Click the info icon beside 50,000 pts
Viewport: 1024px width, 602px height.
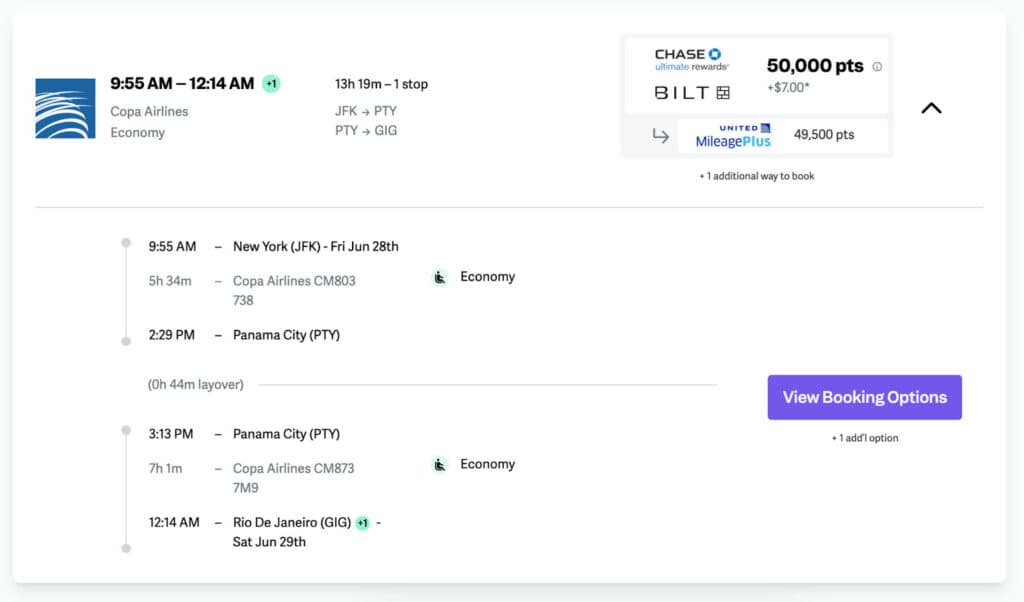[877, 67]
